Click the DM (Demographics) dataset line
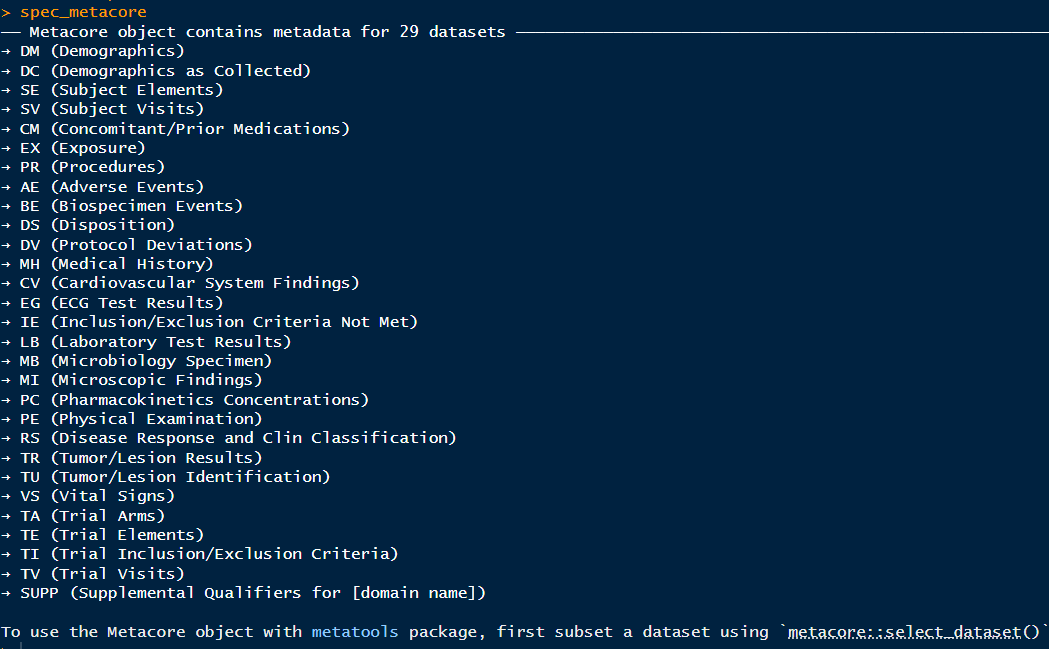 (102, 51)
